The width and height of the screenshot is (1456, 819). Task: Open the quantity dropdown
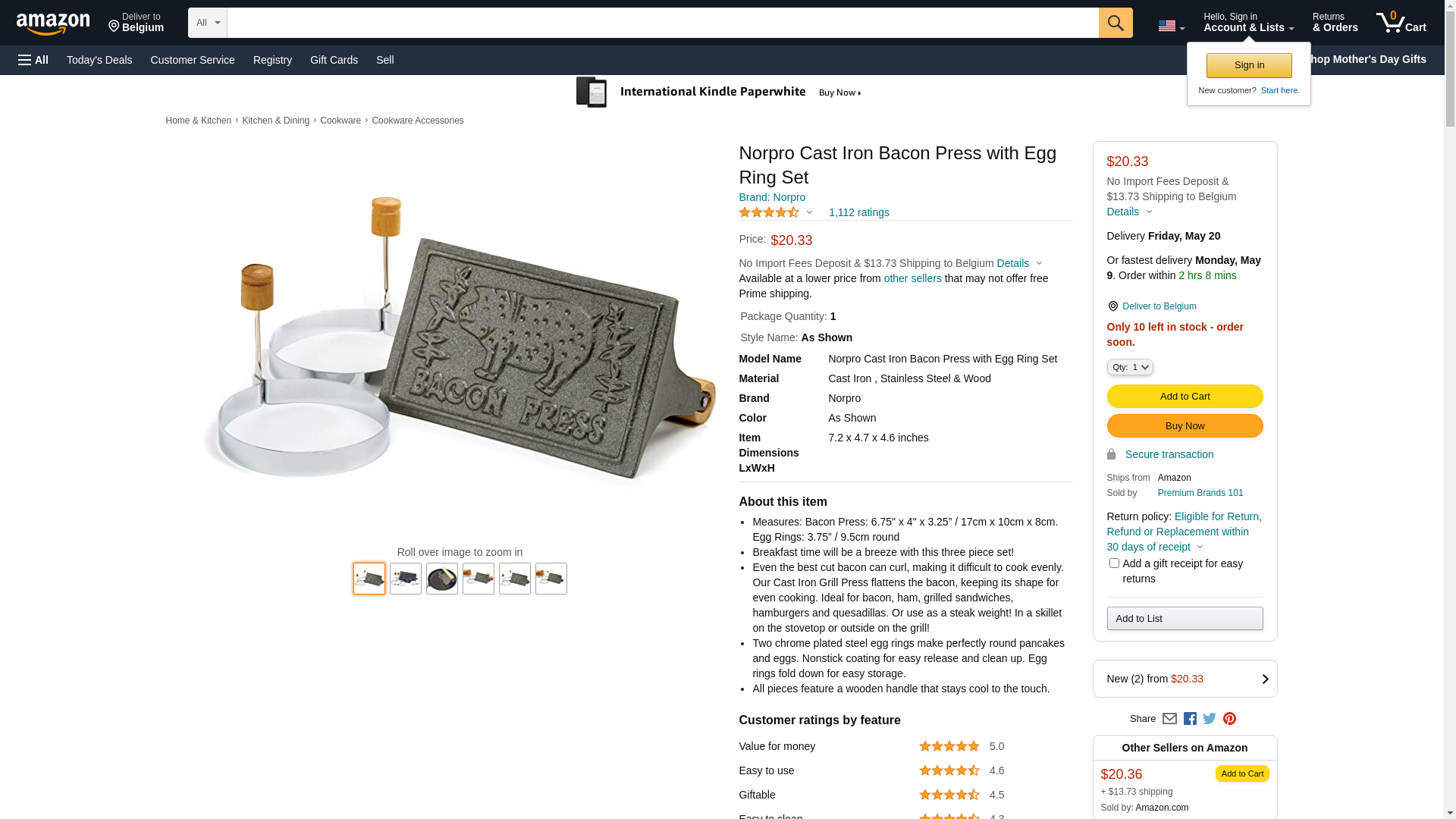(1130, 367)
